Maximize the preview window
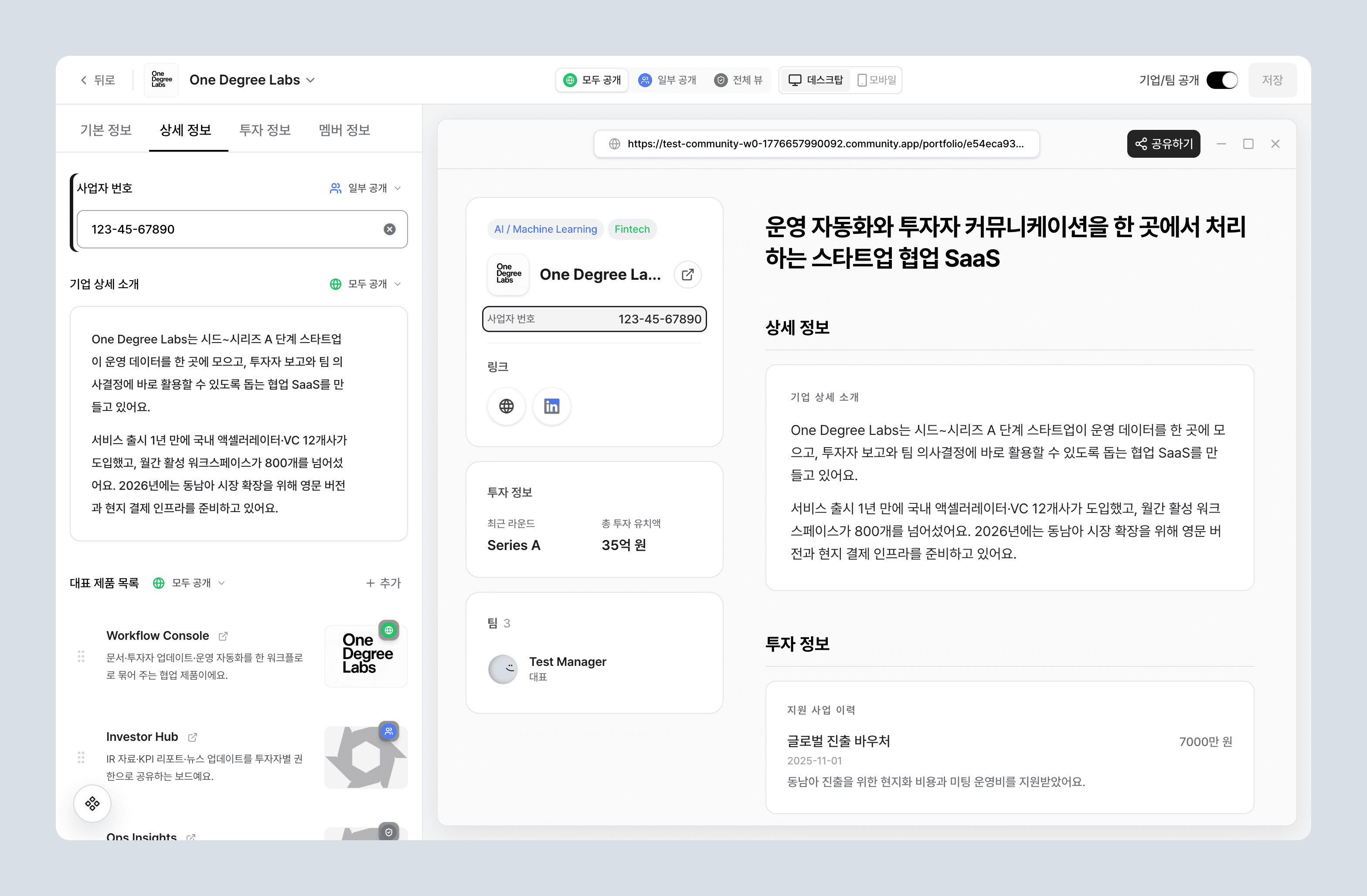Image resolution: width=1367 pixels, height=896 pixels. point(1248,143)
